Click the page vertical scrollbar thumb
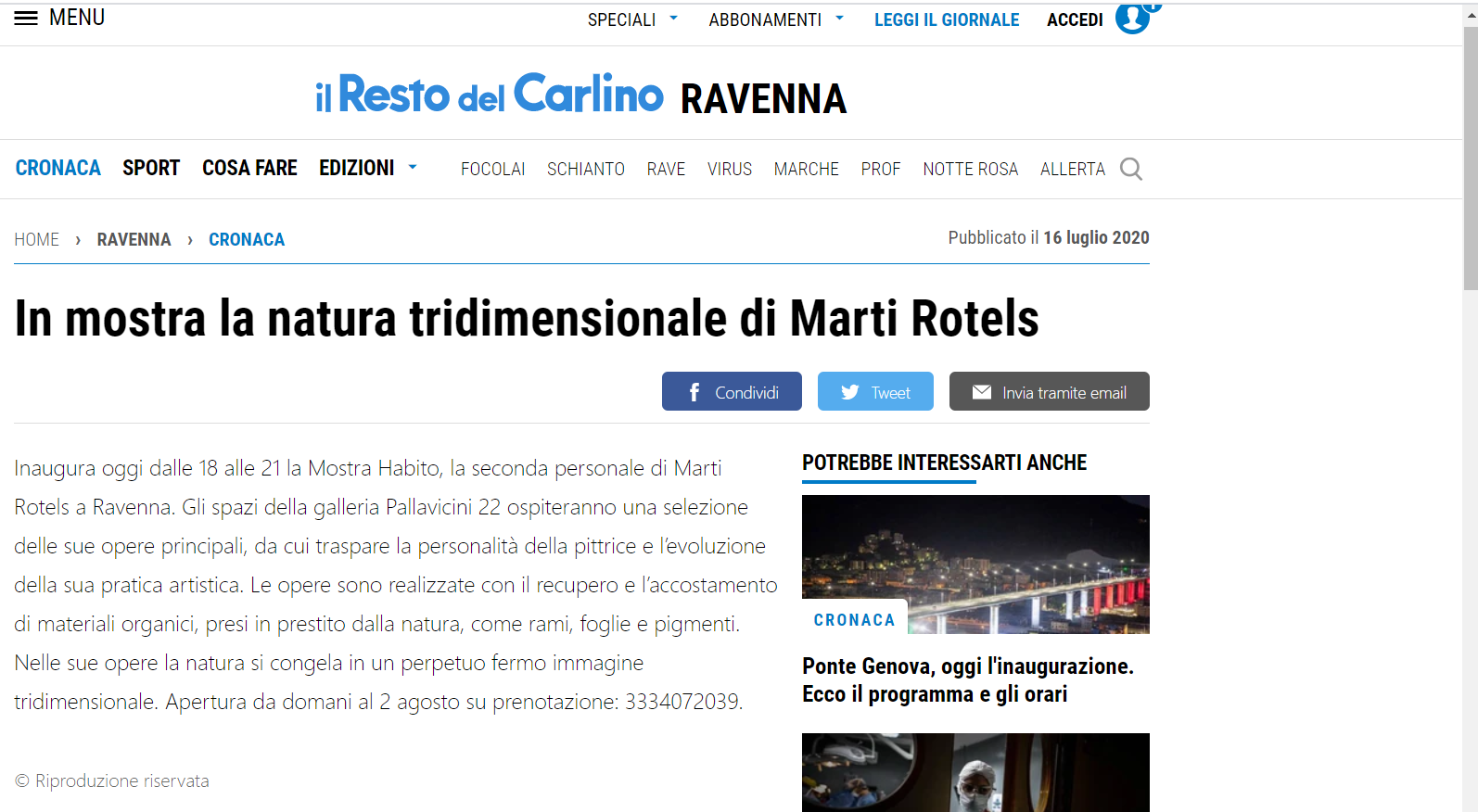This screenshot has width=1478, height=812. pos(1471,159)
